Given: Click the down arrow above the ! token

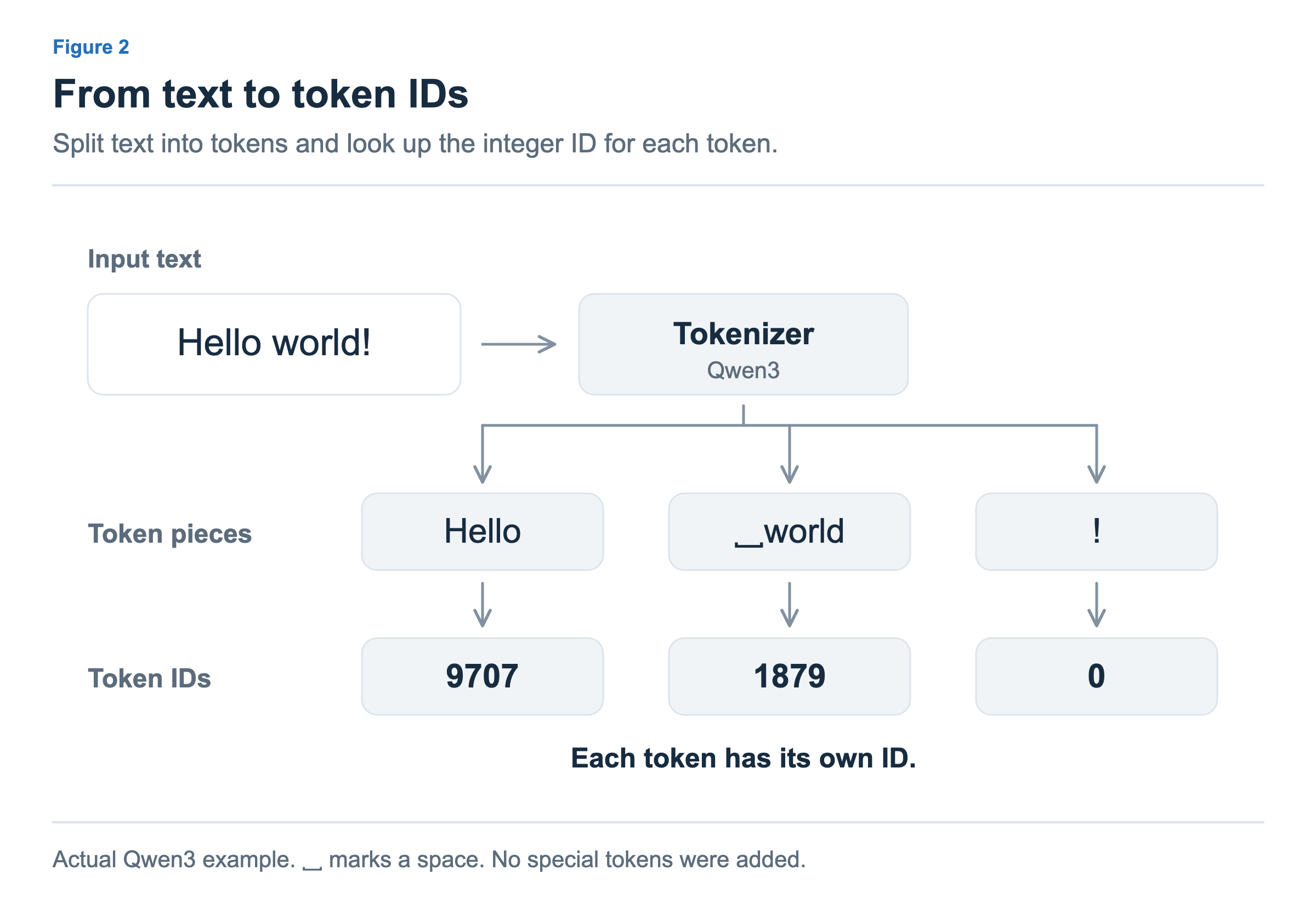Looking at the screenshot, I should point(1097,454).
